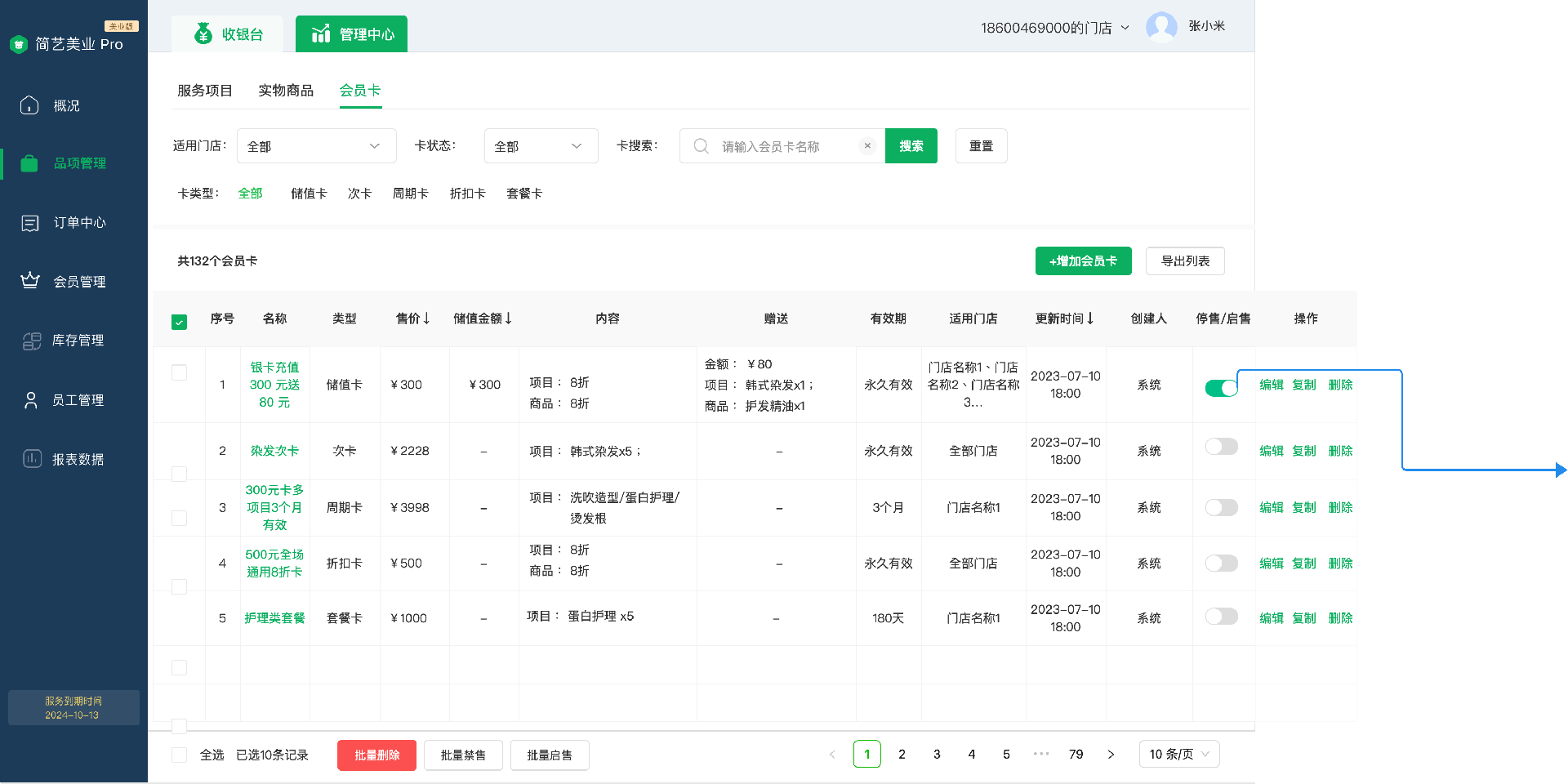Image resolution: width=1568 pixels, height=784 pixels.
Task: Filter card type by 储值卡
Action: pyautogui.click(x=309, y=194)
